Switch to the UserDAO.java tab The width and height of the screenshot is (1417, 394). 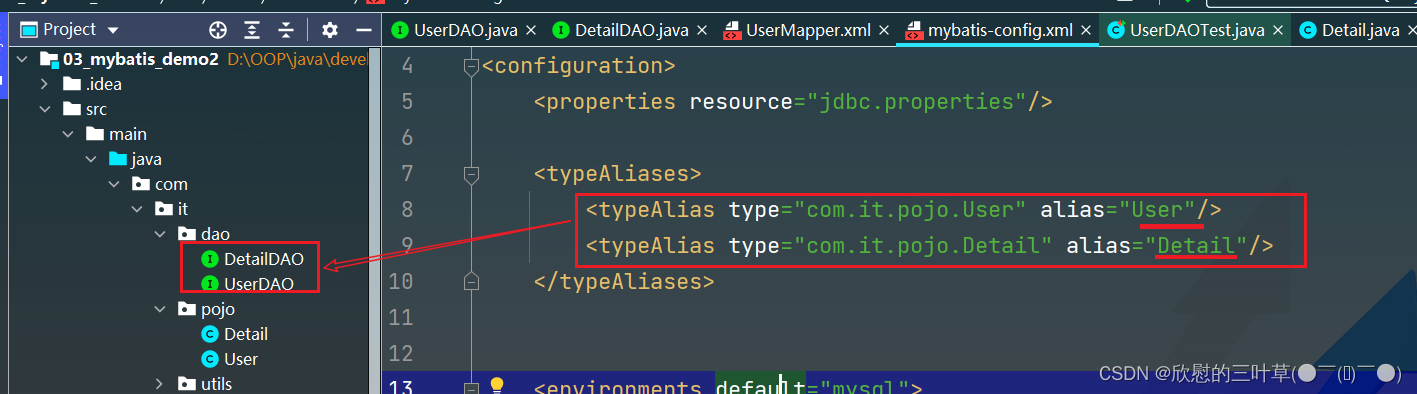click(465, 30)
